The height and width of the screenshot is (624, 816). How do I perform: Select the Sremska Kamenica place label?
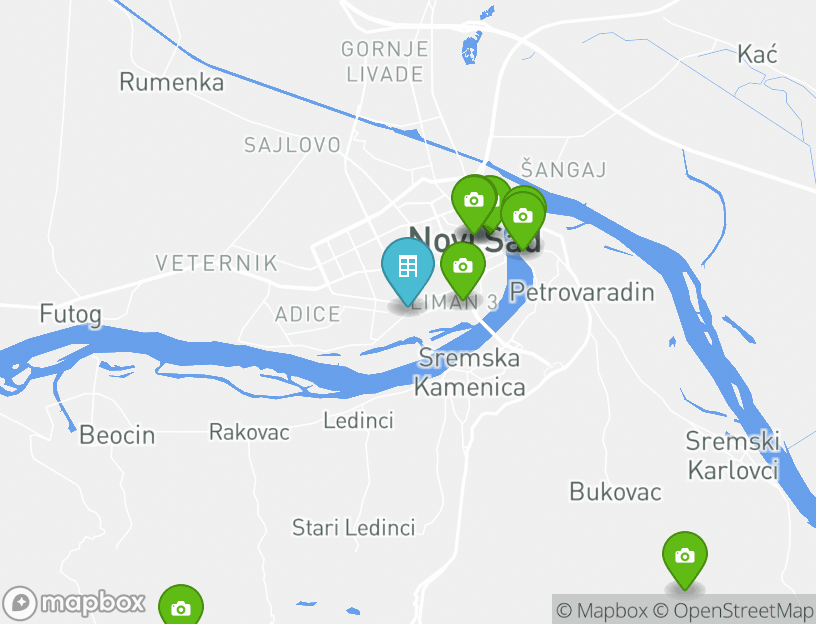click(469, 373)
